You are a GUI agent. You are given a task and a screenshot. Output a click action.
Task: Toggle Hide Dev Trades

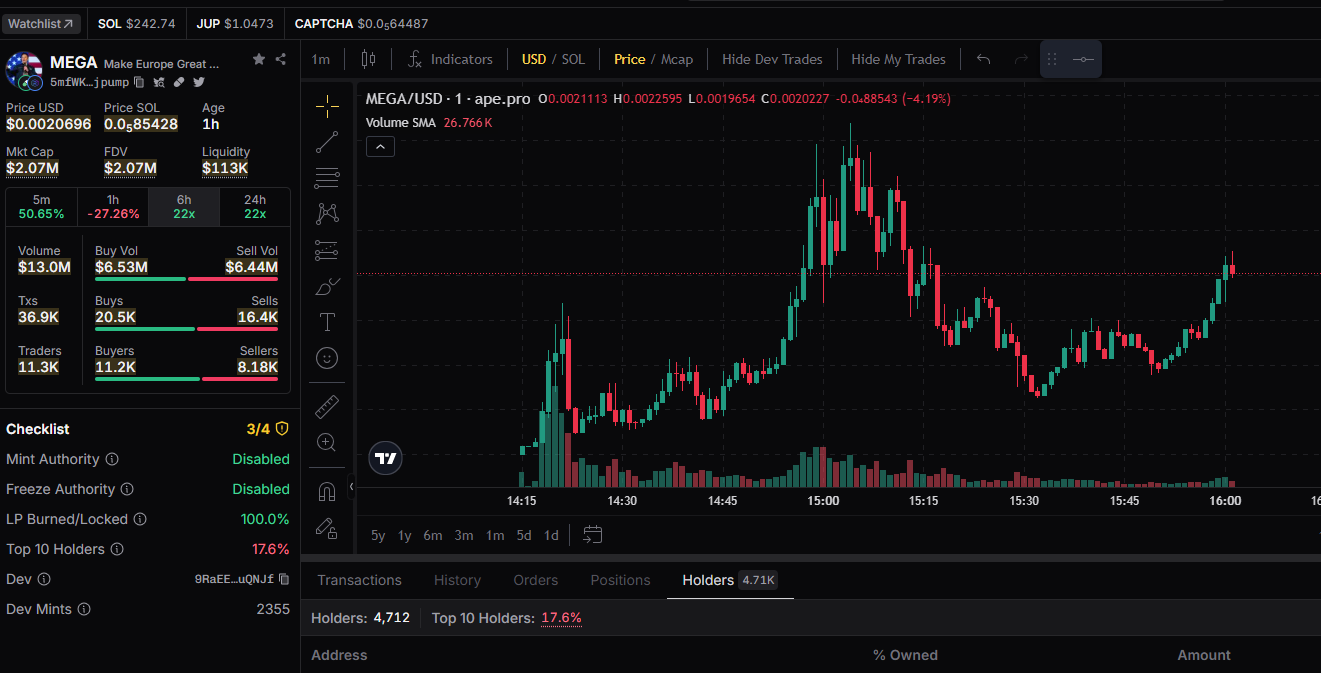[x=772, y=59]
